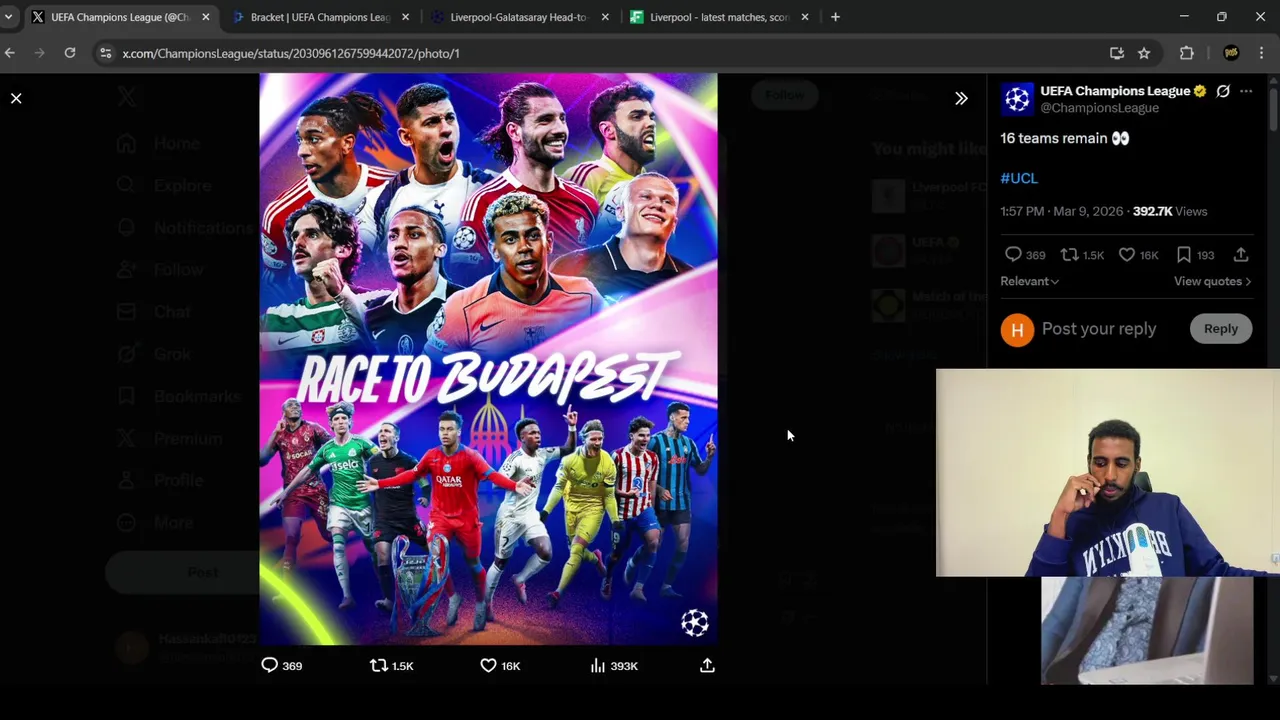The width and height of the screenshot is (1280, 720).
Task: Switch to the Liverpool-Galatasaray Head-to-head tab
Action: click(518, 17)
